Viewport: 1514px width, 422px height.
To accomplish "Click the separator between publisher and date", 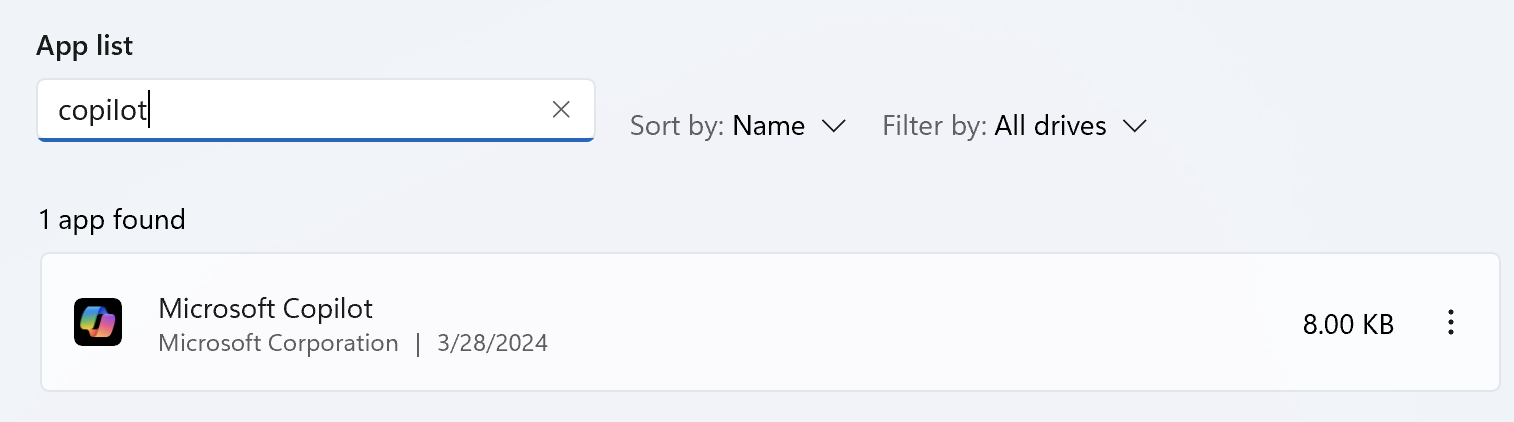I will coord(418,343).
